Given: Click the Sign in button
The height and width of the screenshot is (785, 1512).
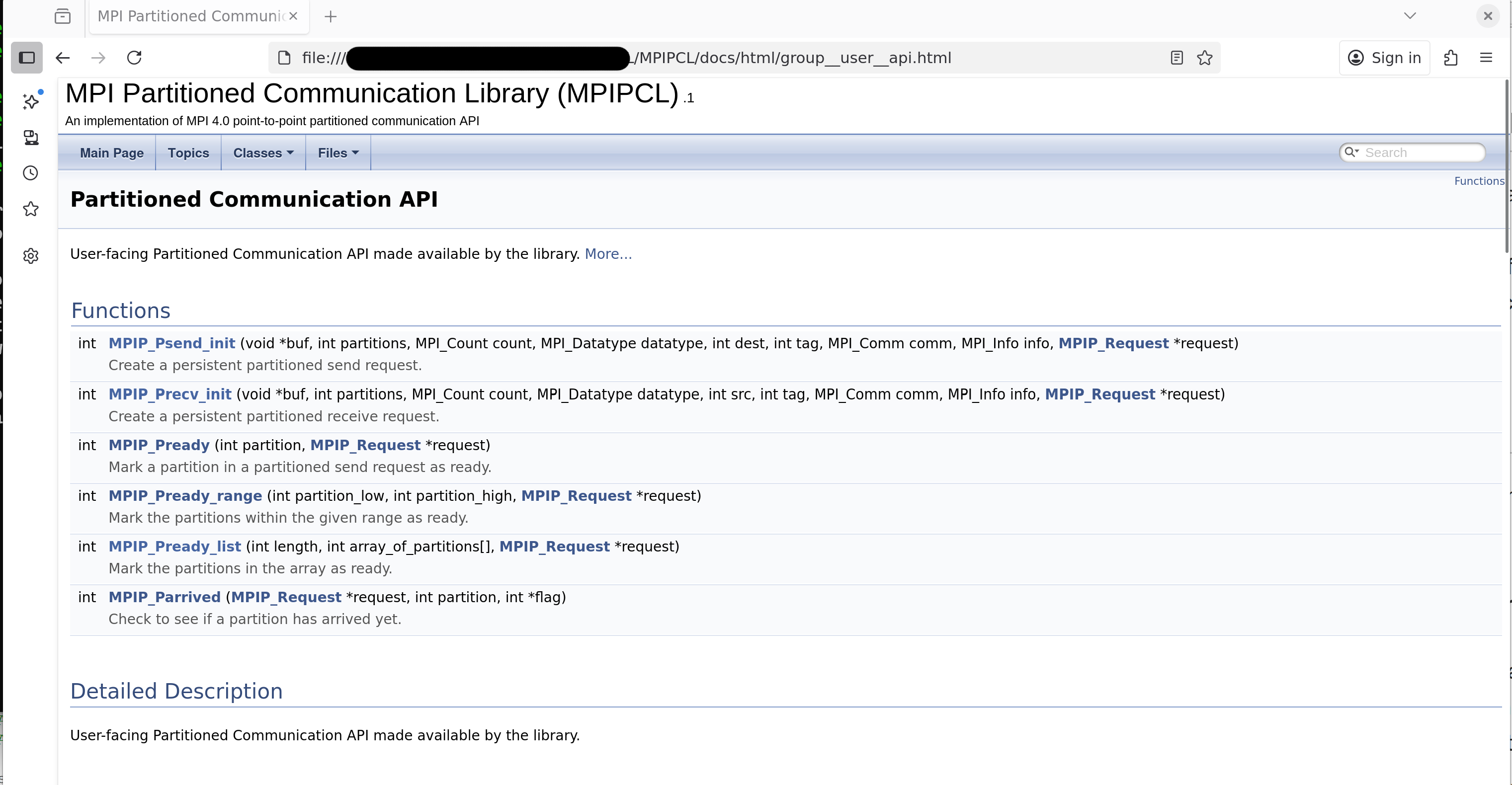Looking at the screenshot, I should tap(1384, 58).
